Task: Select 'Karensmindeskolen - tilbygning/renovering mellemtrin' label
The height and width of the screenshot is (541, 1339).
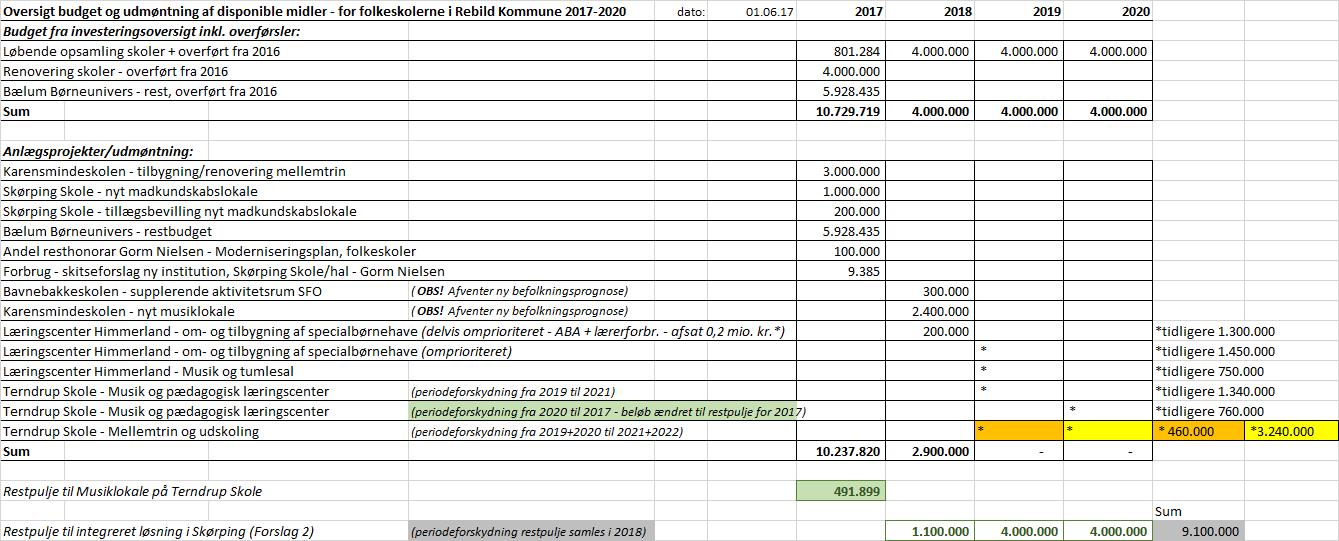Action: coord(174,171)
